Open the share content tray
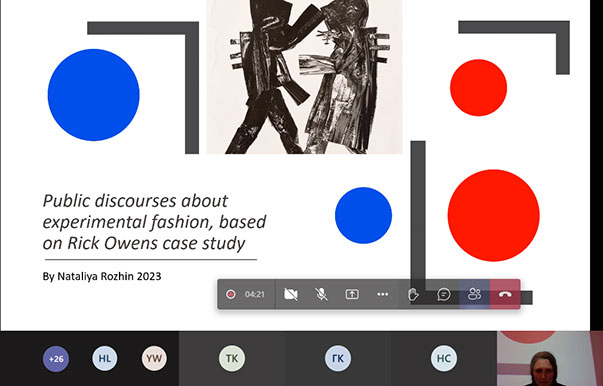This screenshot has height=386, width=603. pyautogui.click(x=352, y=294)
